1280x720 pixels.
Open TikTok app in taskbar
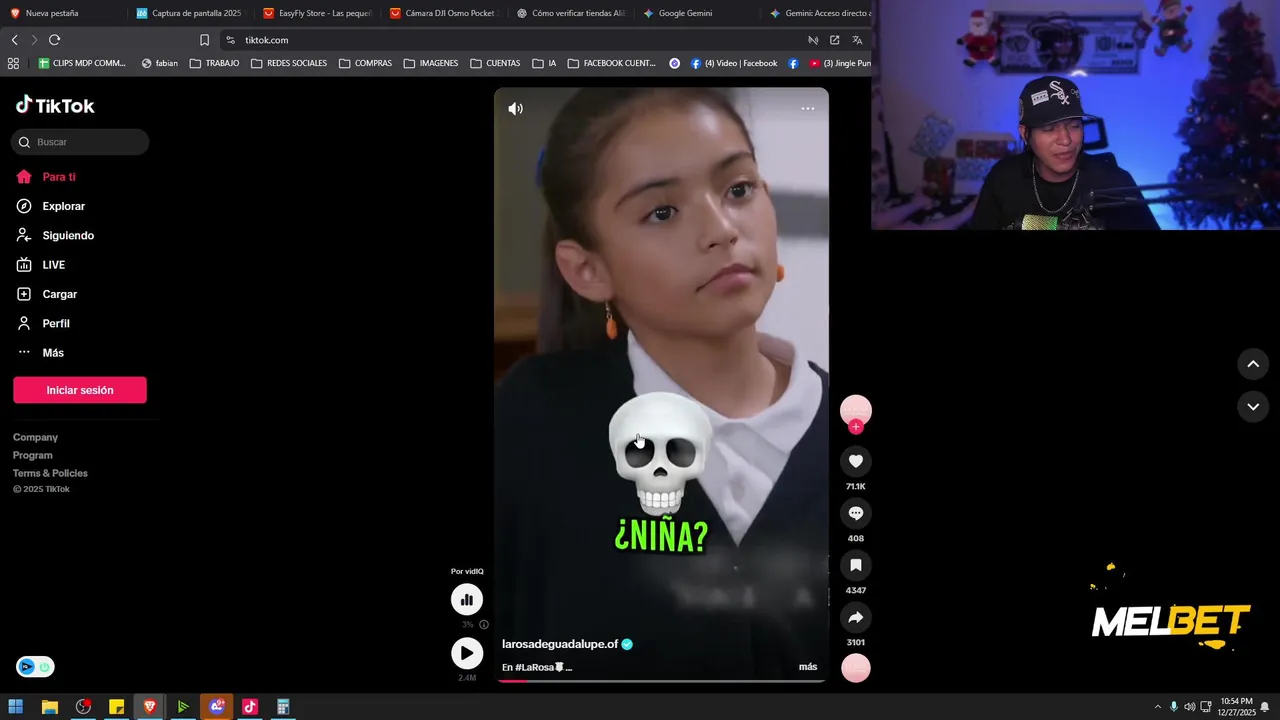click(250, 707)
